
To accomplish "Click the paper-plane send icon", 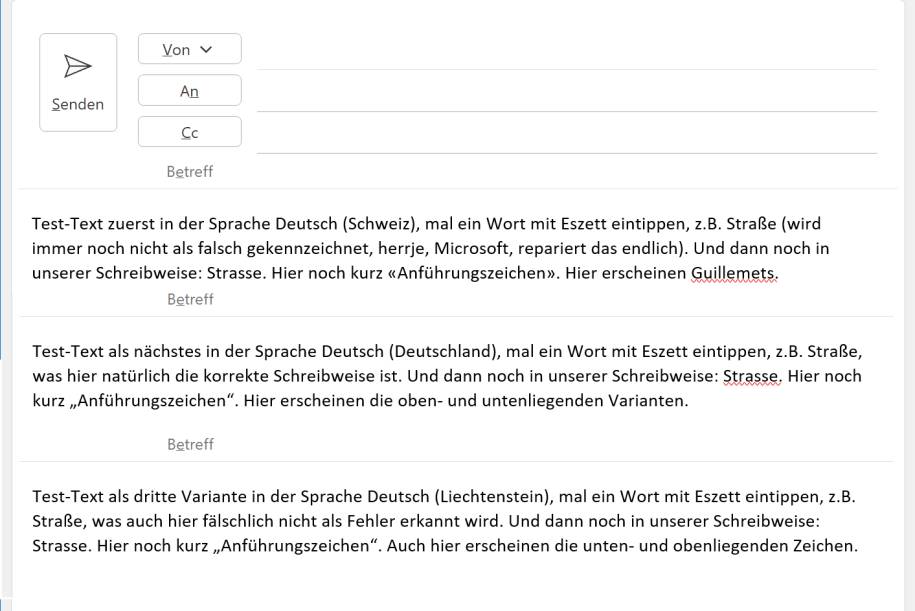I will click(x=78, y=66).
